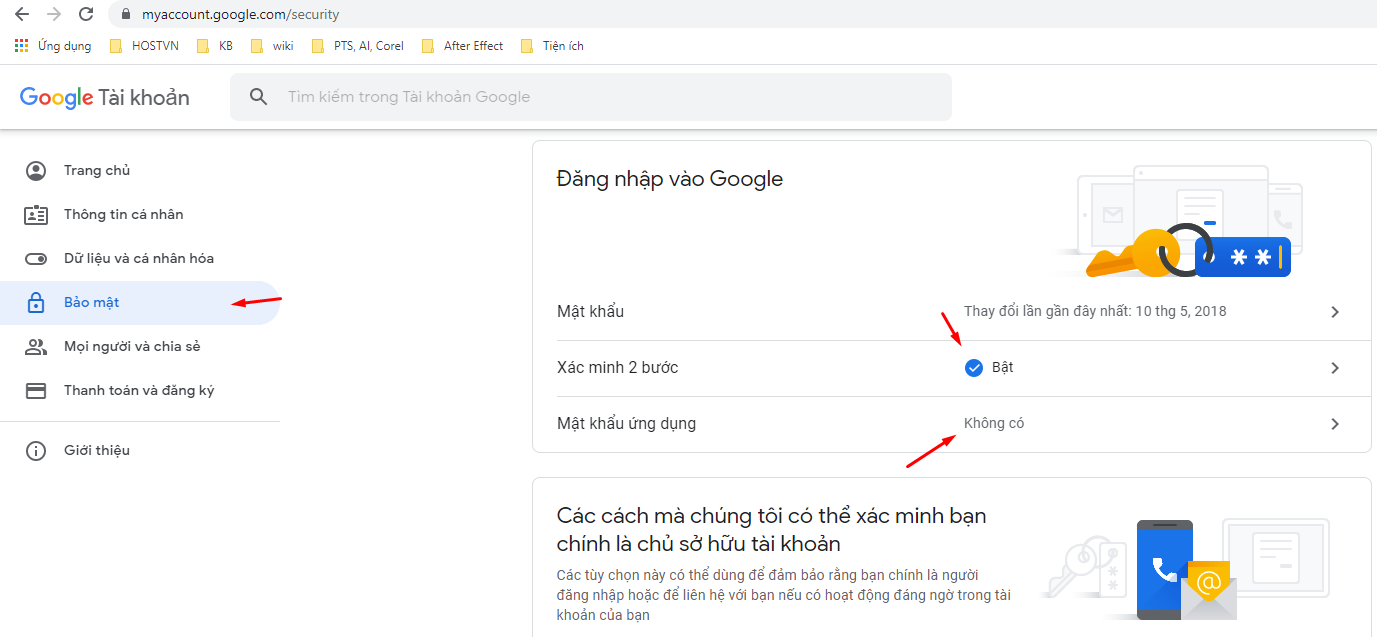Expand the Mật khẩu row chevron
The height and width of the screenshot is (637, 1377).
1335,312
